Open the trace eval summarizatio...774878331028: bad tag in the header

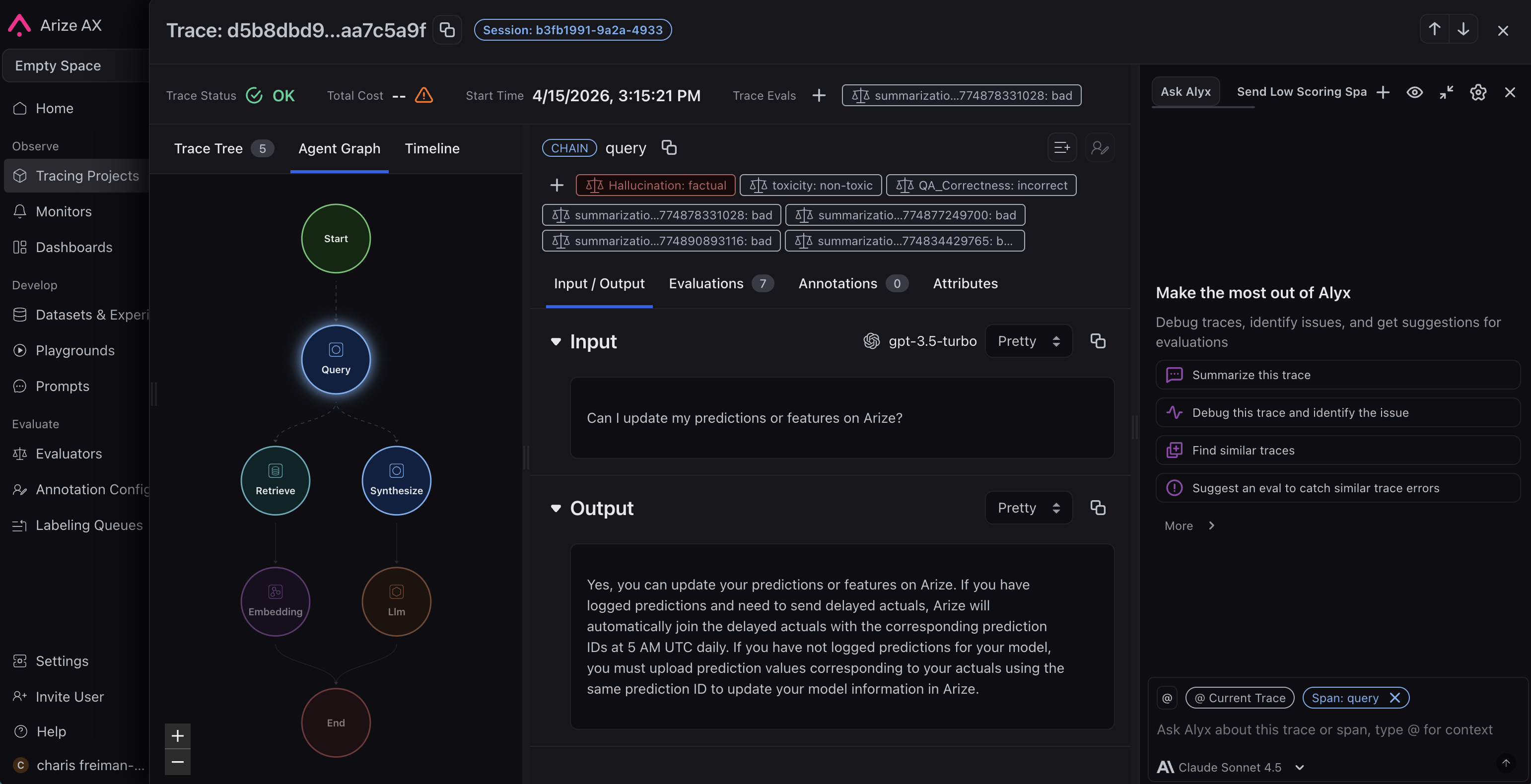tap(961, 95)
